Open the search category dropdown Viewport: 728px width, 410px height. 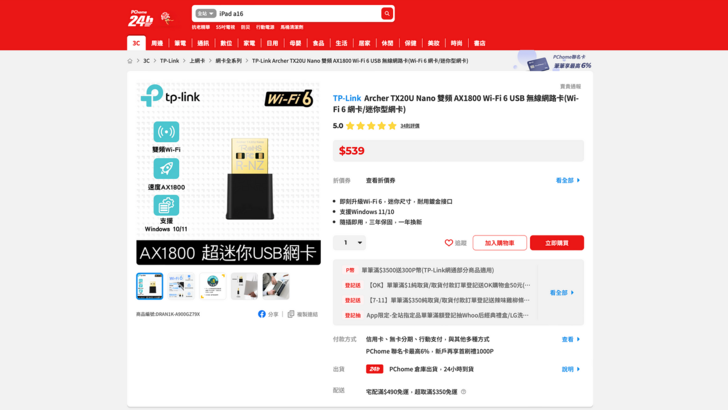(205, 14)
